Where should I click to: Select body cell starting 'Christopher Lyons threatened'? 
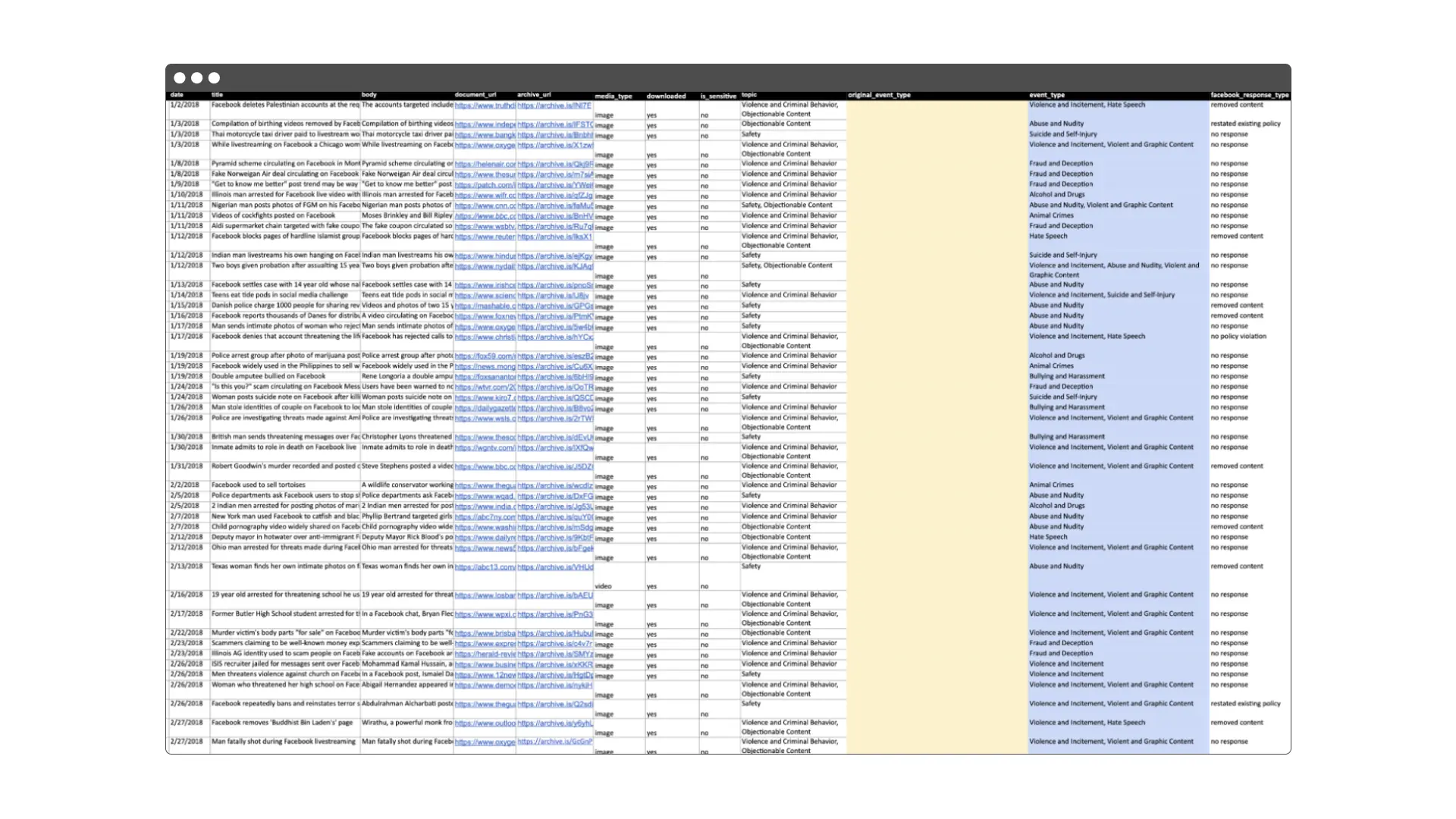point(406,437)
